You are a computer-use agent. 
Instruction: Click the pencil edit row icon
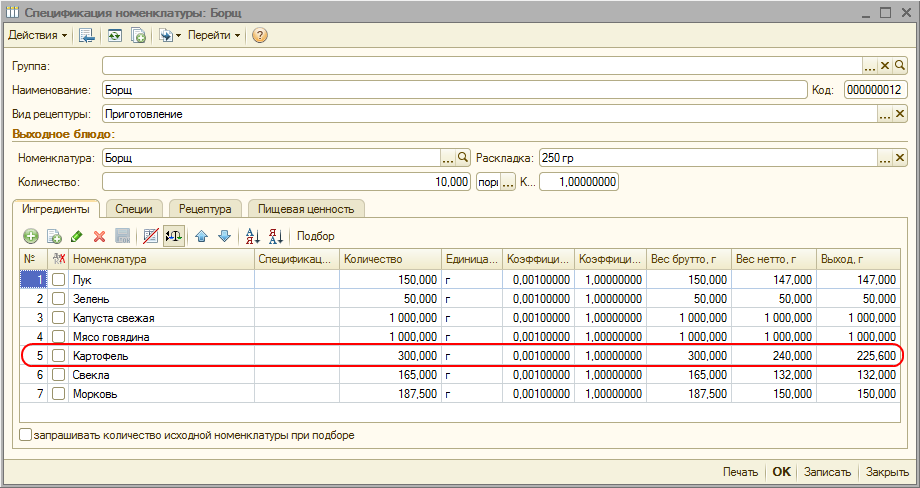[76, 236]
